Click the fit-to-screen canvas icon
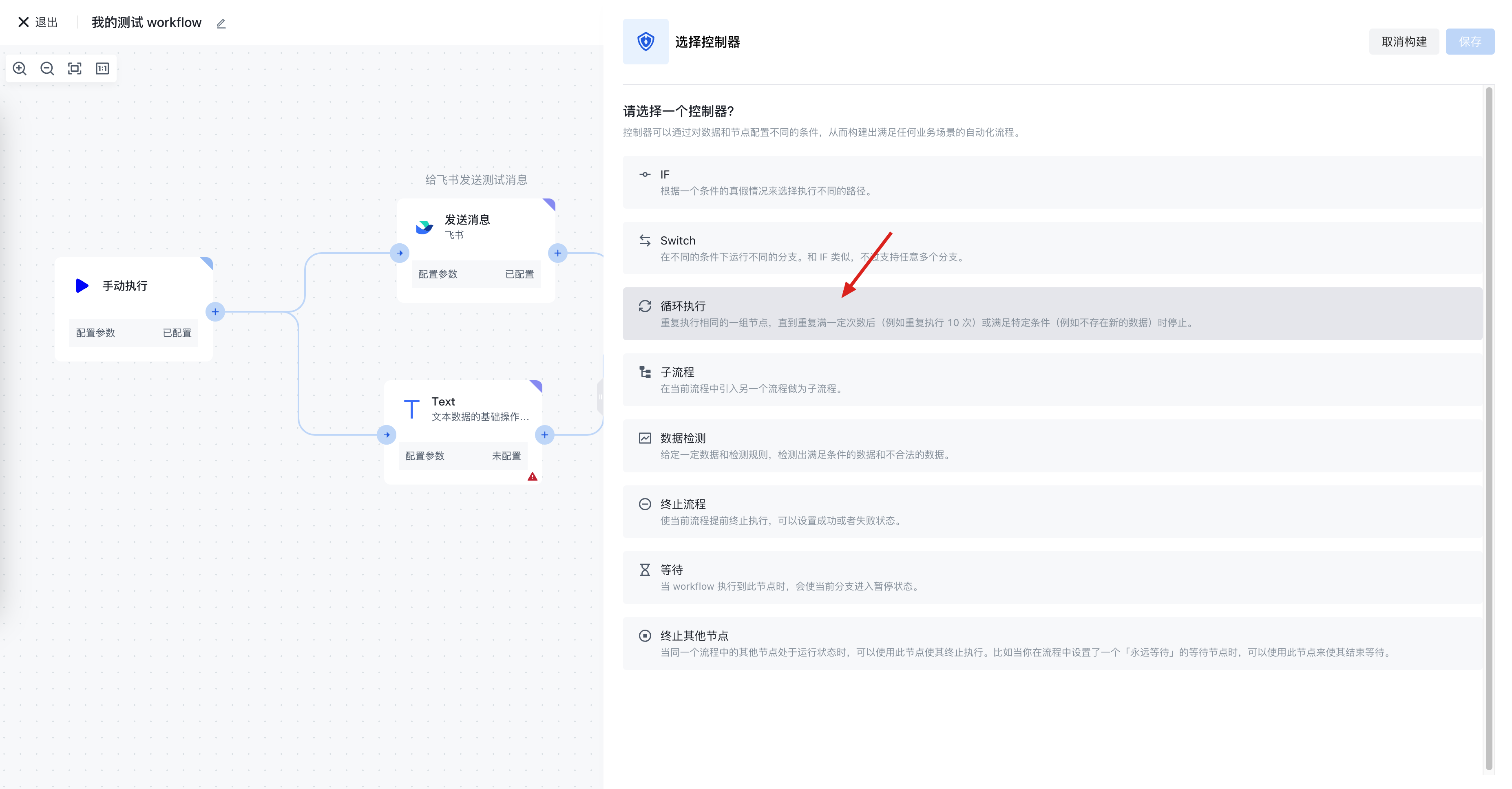The width and height of the screenshot is (1512, 789). [75, 68]
